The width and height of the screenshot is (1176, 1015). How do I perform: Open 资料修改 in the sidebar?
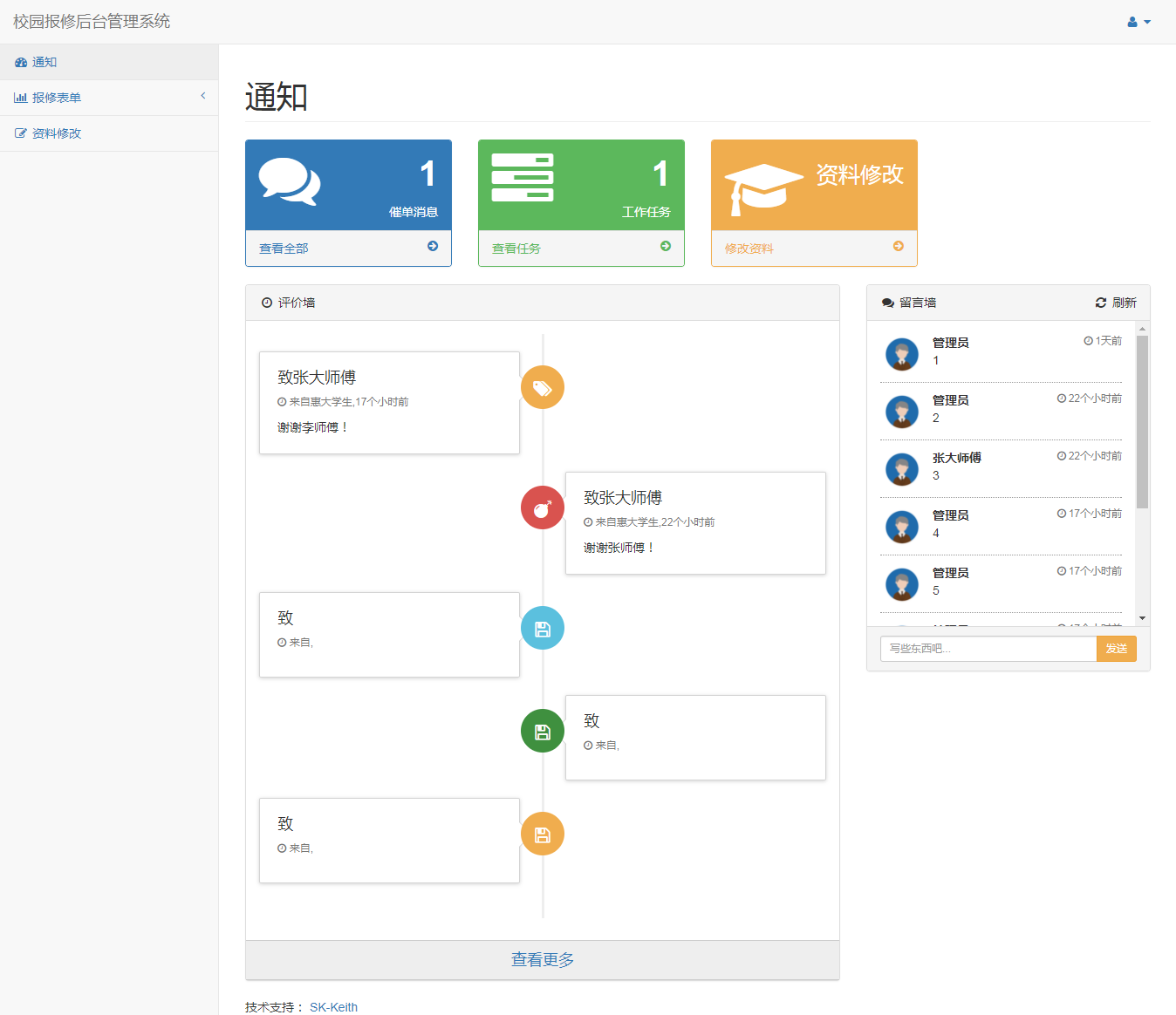pos(109,133)
